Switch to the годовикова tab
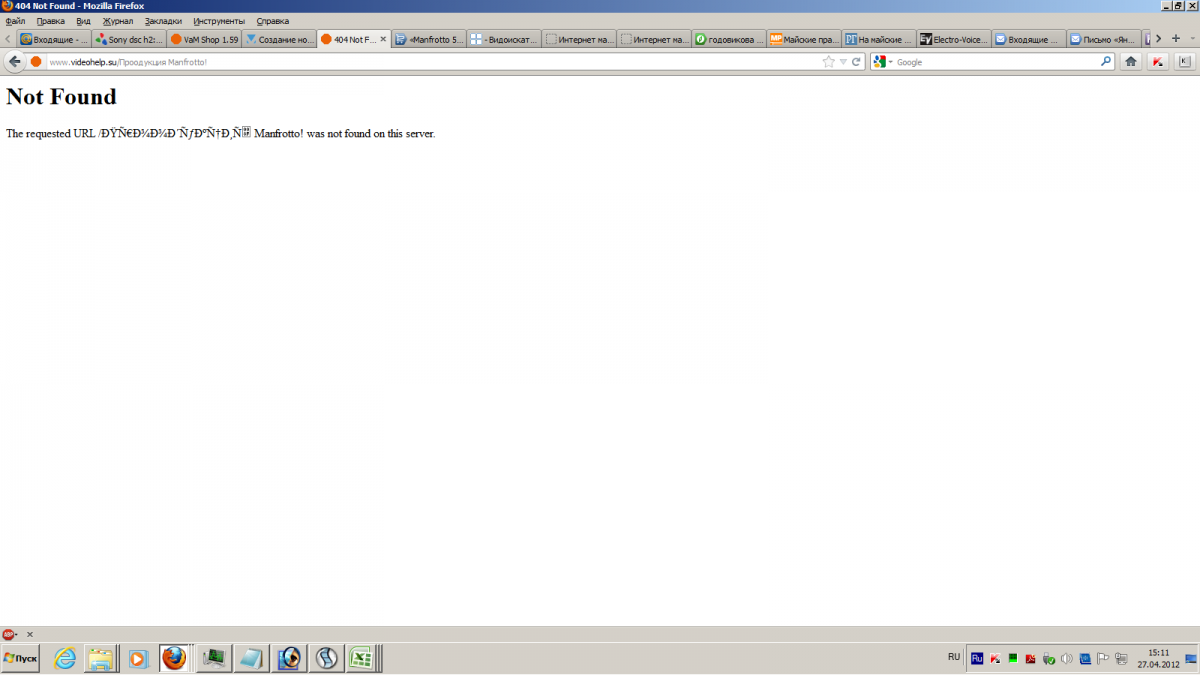Viewport: 1200px width, 675px height. 729,39
